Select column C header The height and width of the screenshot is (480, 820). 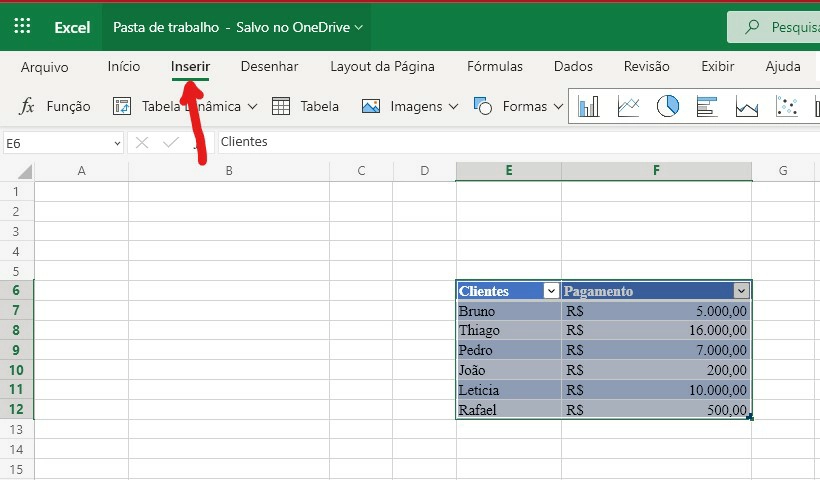click(361, 171)
